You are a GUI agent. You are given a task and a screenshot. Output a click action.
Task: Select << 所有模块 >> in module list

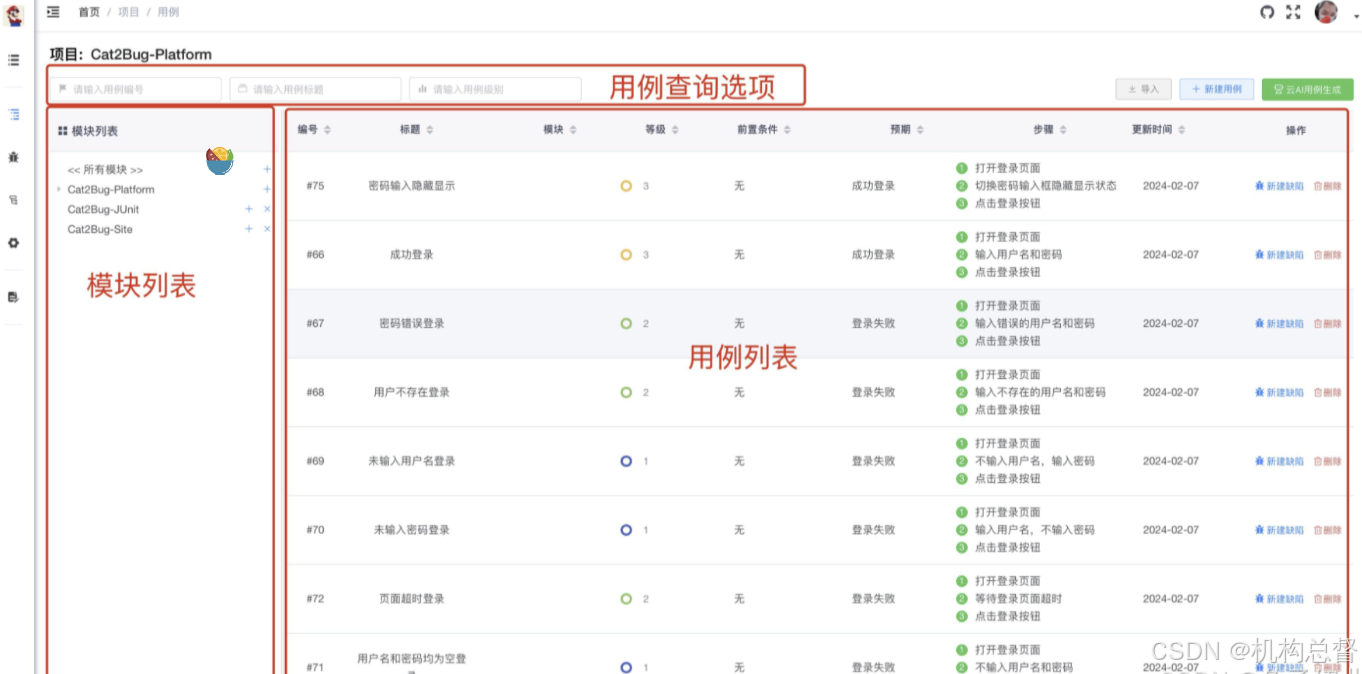pos(105,170)
